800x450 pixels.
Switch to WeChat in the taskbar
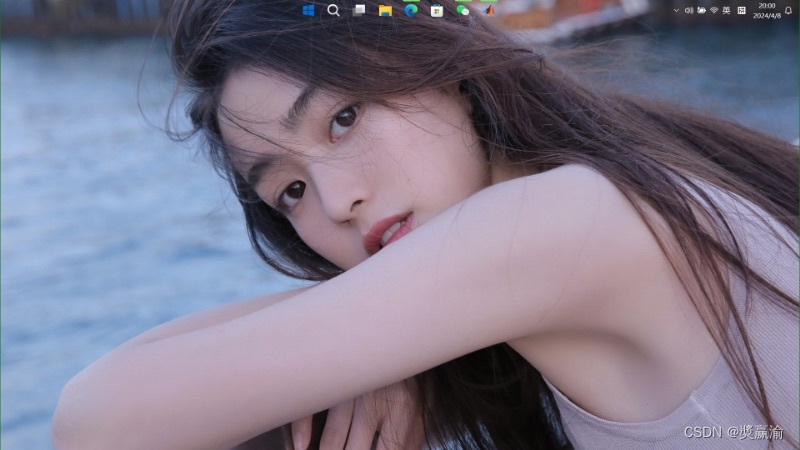point(463,10)
